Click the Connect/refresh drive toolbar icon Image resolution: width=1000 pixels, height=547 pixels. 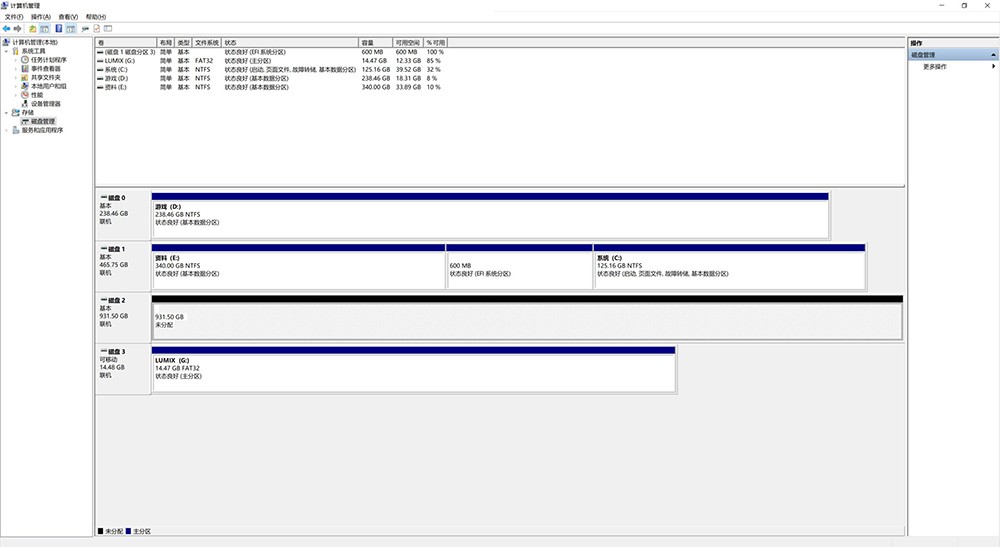[x=85, y=29]
